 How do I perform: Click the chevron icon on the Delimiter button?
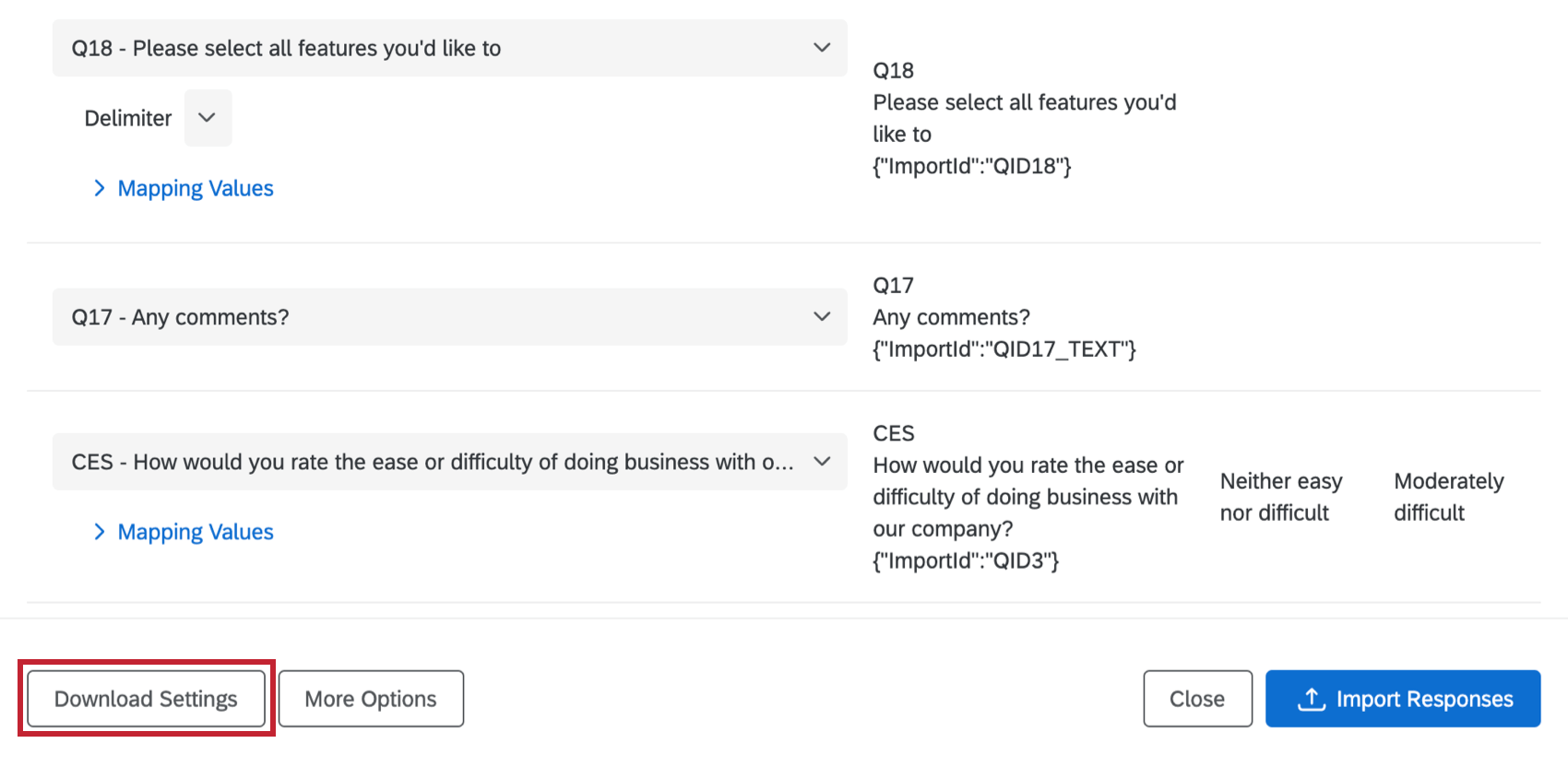[x=208, y=118]
